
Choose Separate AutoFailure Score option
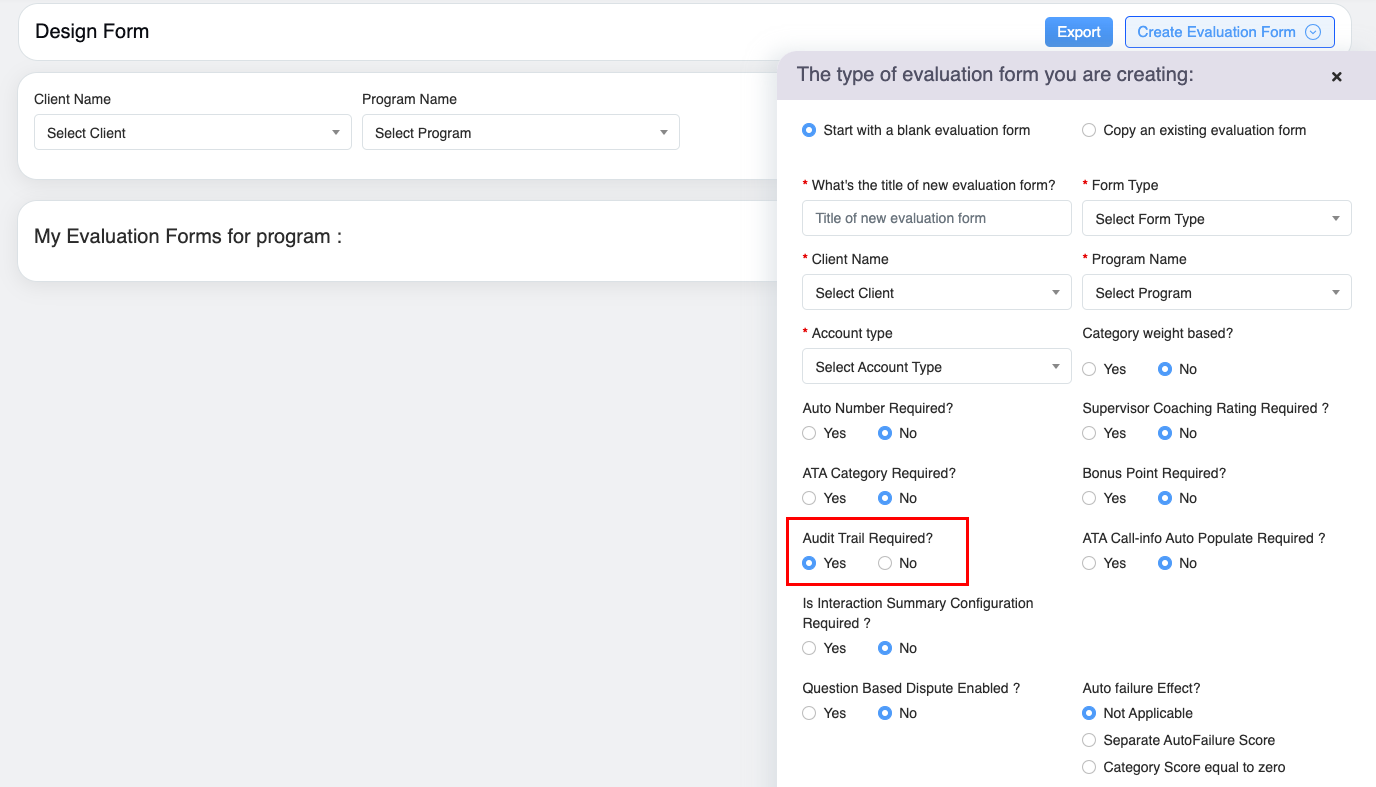point(1089,740)
